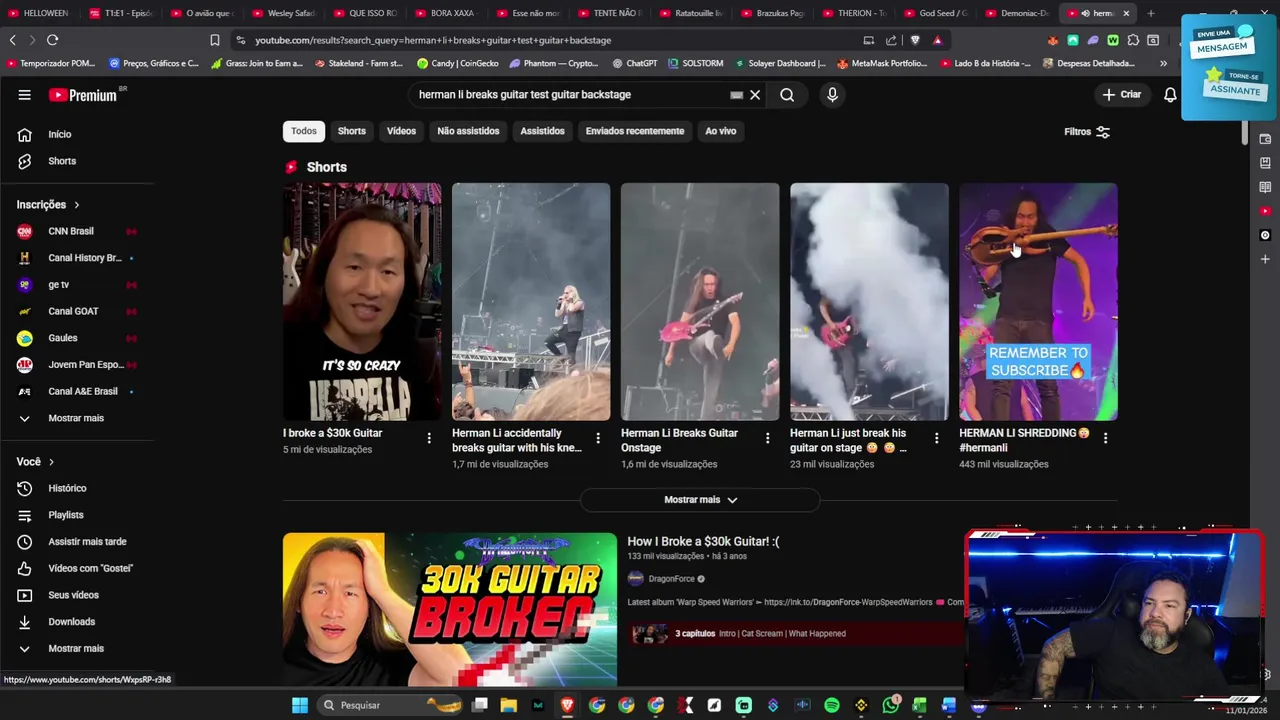Expand the bookmarks bar overflow chevron
The height and width of the screenshot is (720, 1280).
click(x=1163, y=63)
